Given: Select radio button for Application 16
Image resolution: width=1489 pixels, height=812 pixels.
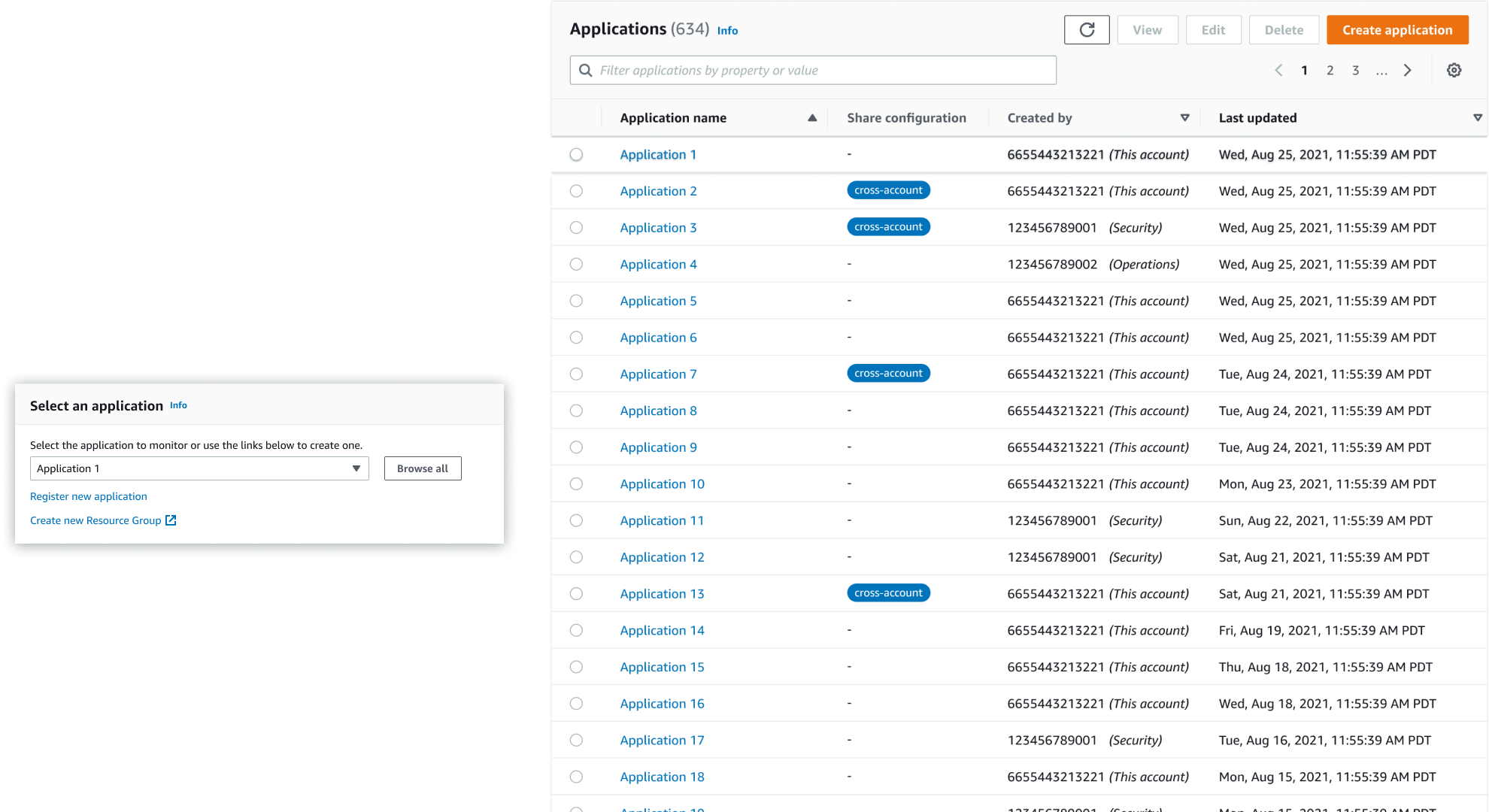Looking at the screenshot, I should coord(576,704).
